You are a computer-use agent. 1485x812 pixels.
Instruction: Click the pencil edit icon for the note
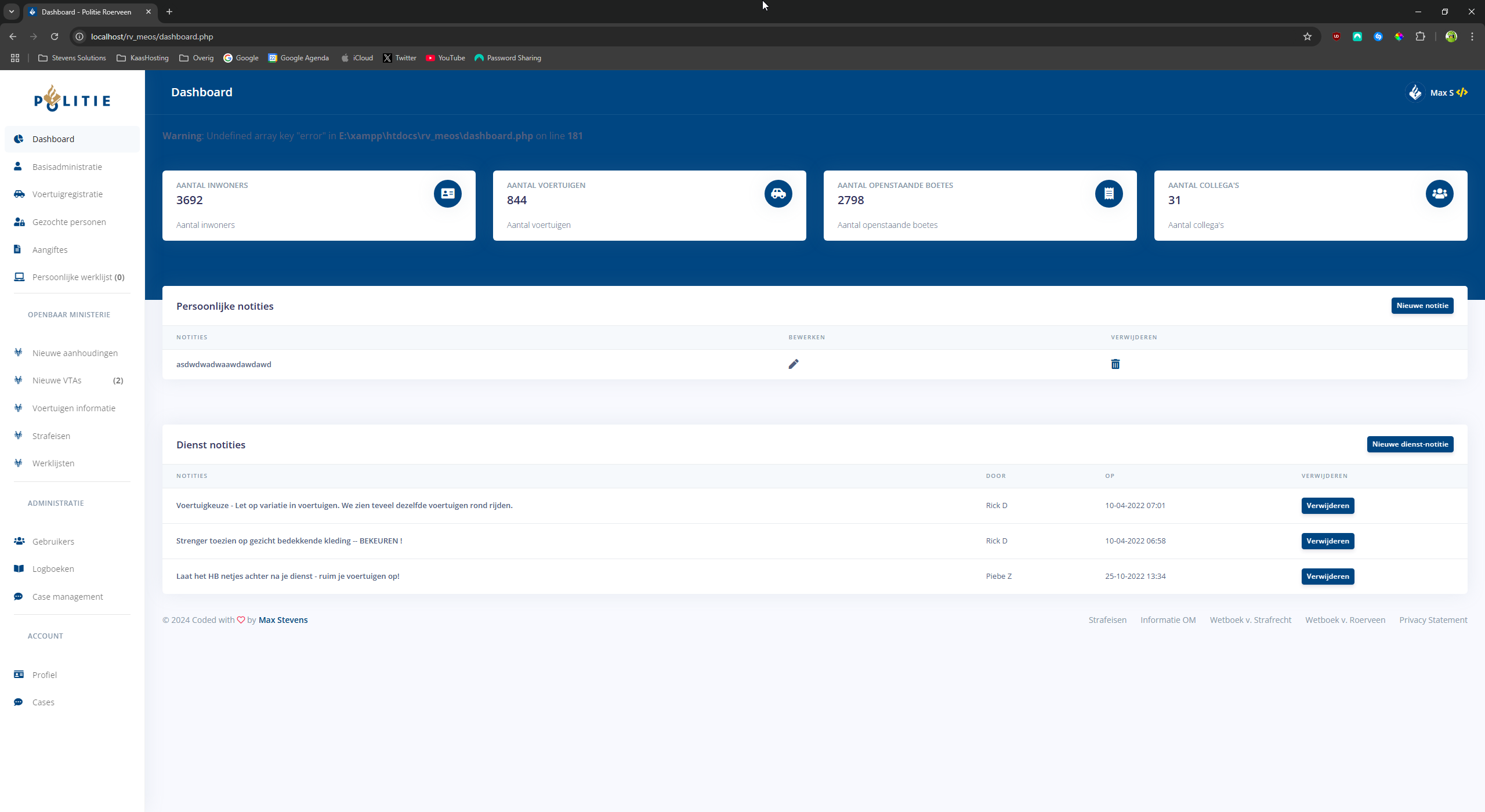794,364
